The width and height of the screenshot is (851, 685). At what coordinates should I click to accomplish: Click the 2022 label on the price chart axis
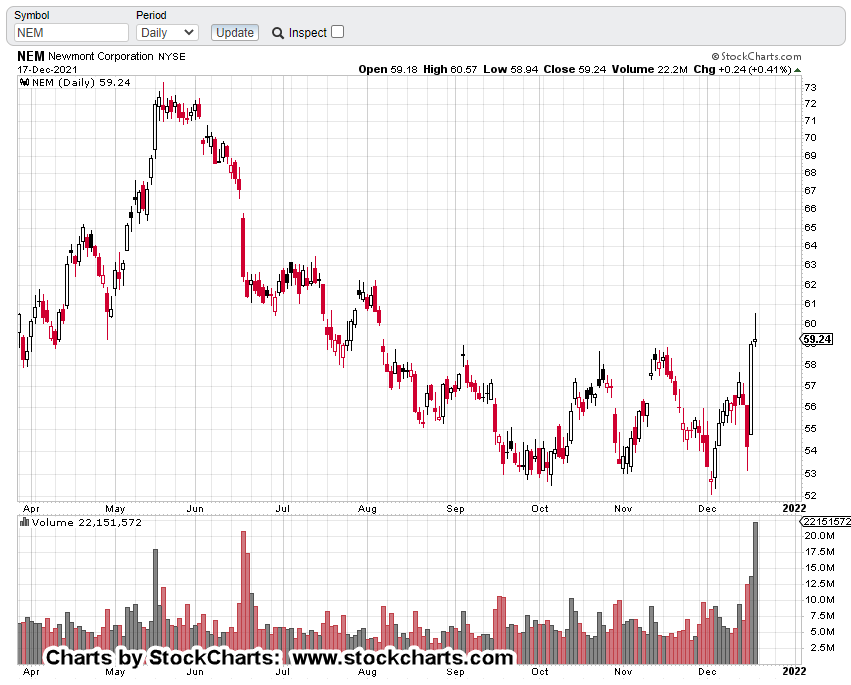tap(793, 508)
